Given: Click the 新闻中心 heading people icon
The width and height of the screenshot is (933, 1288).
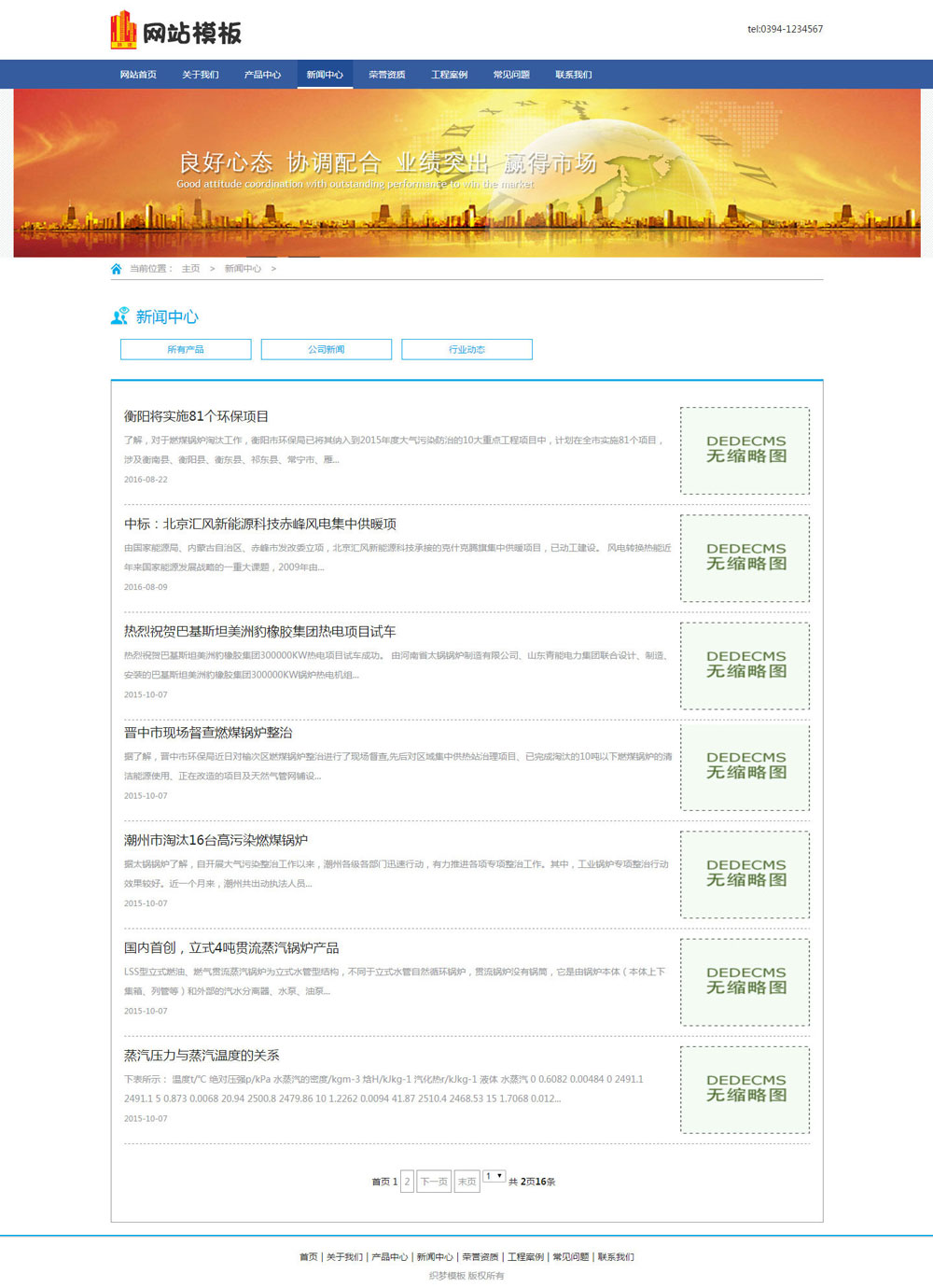Looking at the screenshot, I should coord(119,316).
